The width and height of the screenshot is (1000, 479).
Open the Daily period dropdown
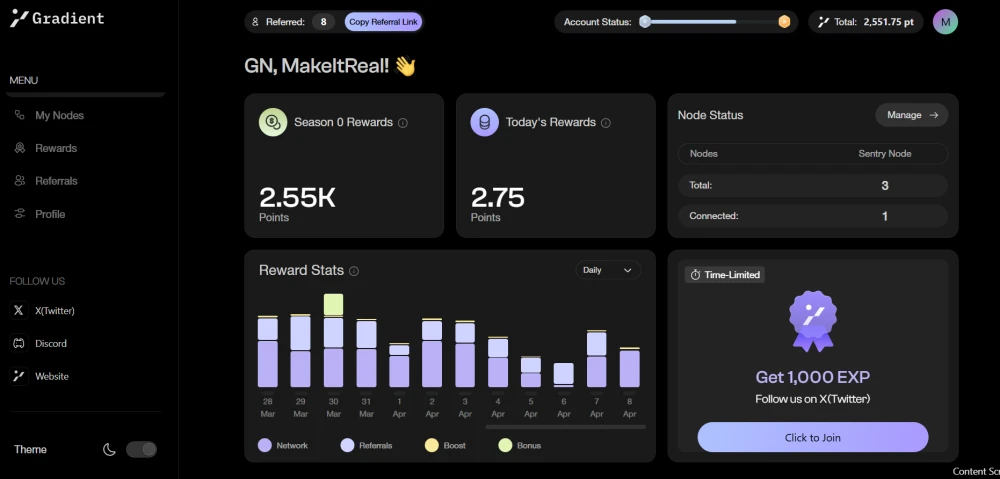coord(608,270)
